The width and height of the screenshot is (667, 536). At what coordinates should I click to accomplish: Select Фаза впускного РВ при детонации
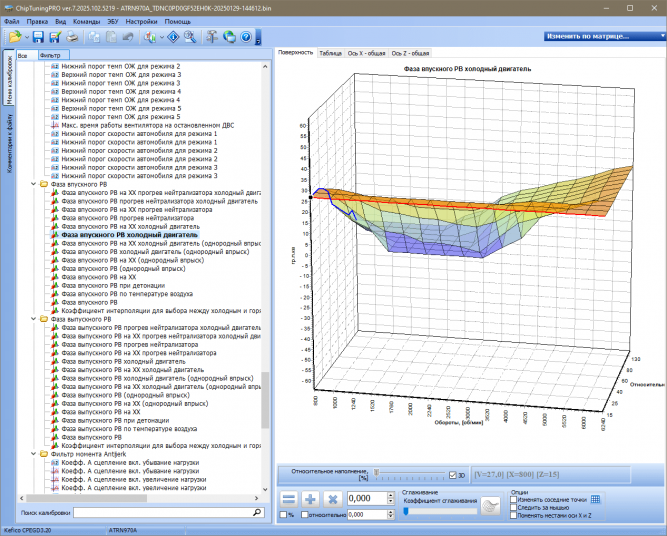click(x=113, y=285)
